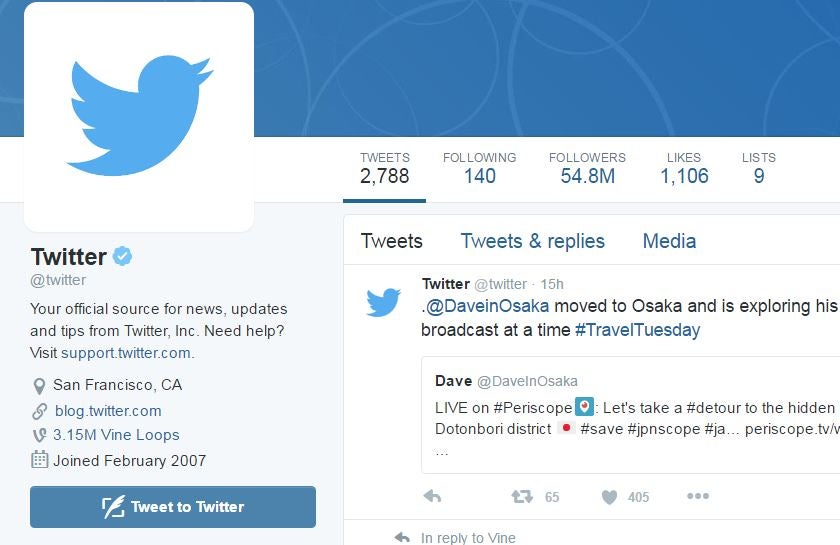Click the large Twitter bird profile picture
The width and height of the screenshot is (840, 545).
tap(139, 117)
